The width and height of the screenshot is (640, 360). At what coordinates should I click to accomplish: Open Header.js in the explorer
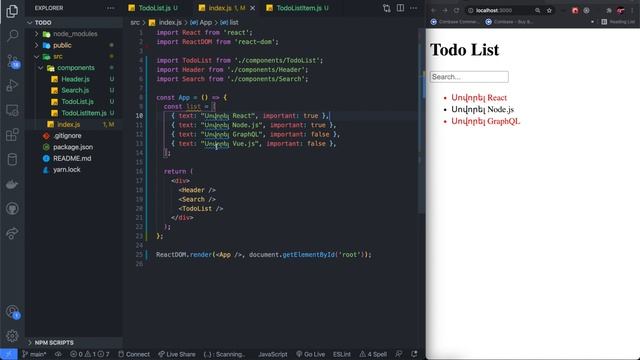click(x=76, y=79)
